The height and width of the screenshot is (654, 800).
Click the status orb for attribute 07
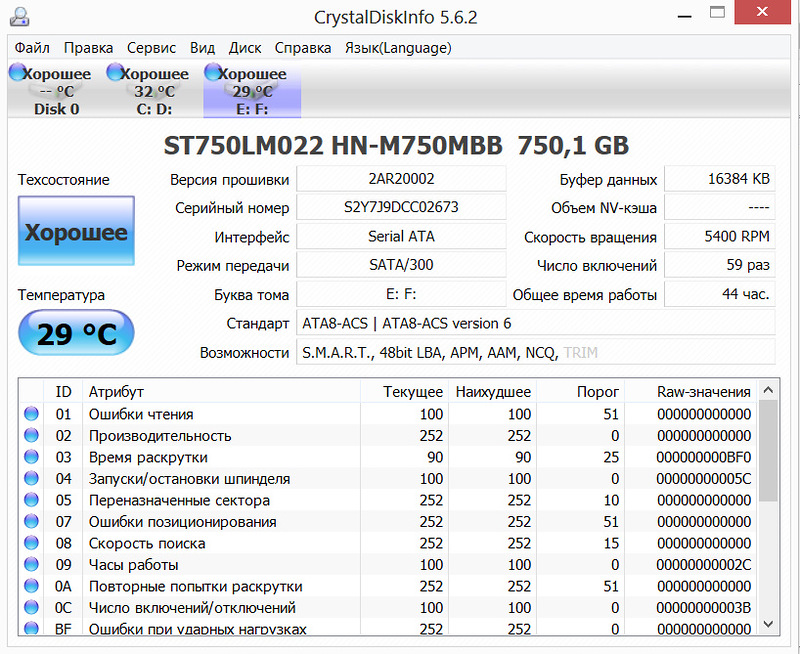click(32, 521)
